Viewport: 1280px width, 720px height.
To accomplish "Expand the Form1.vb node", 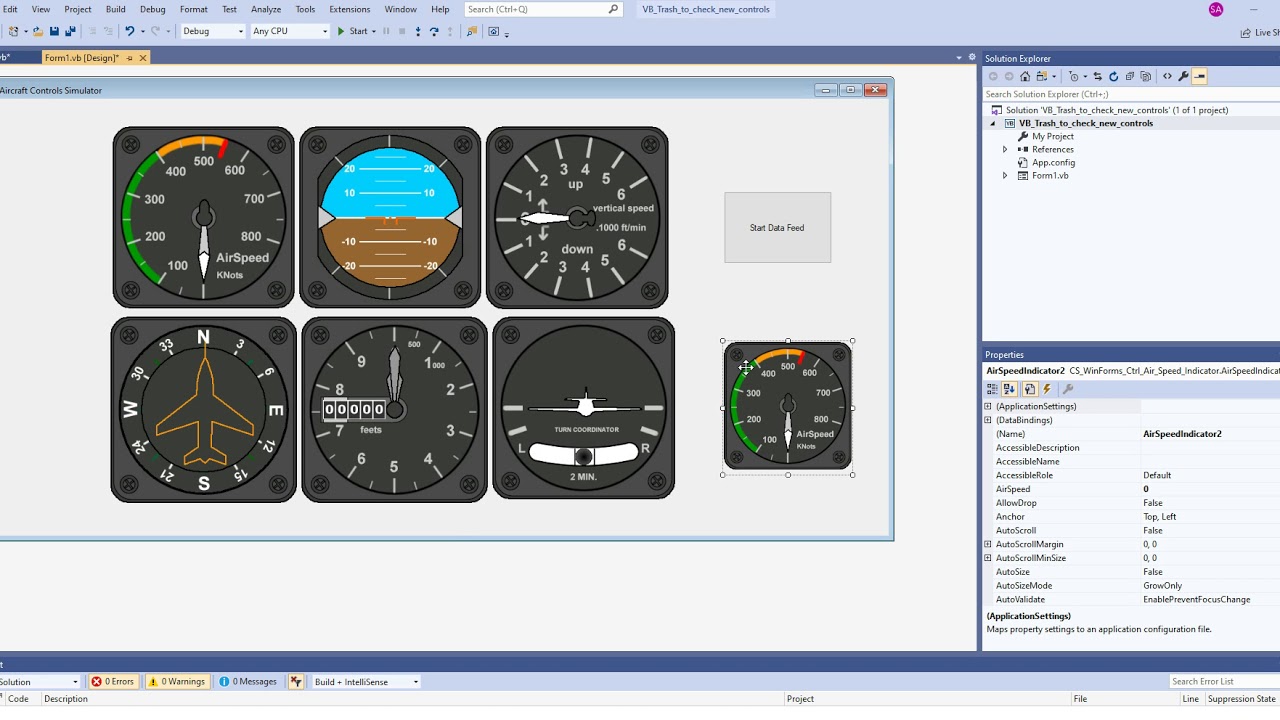I will coord(1005,175).
